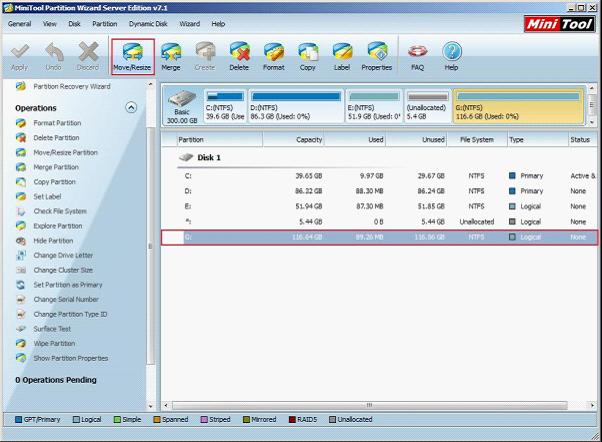Select the C: partition row
This screenshot has width=602, height=442.
pos(379,176)
